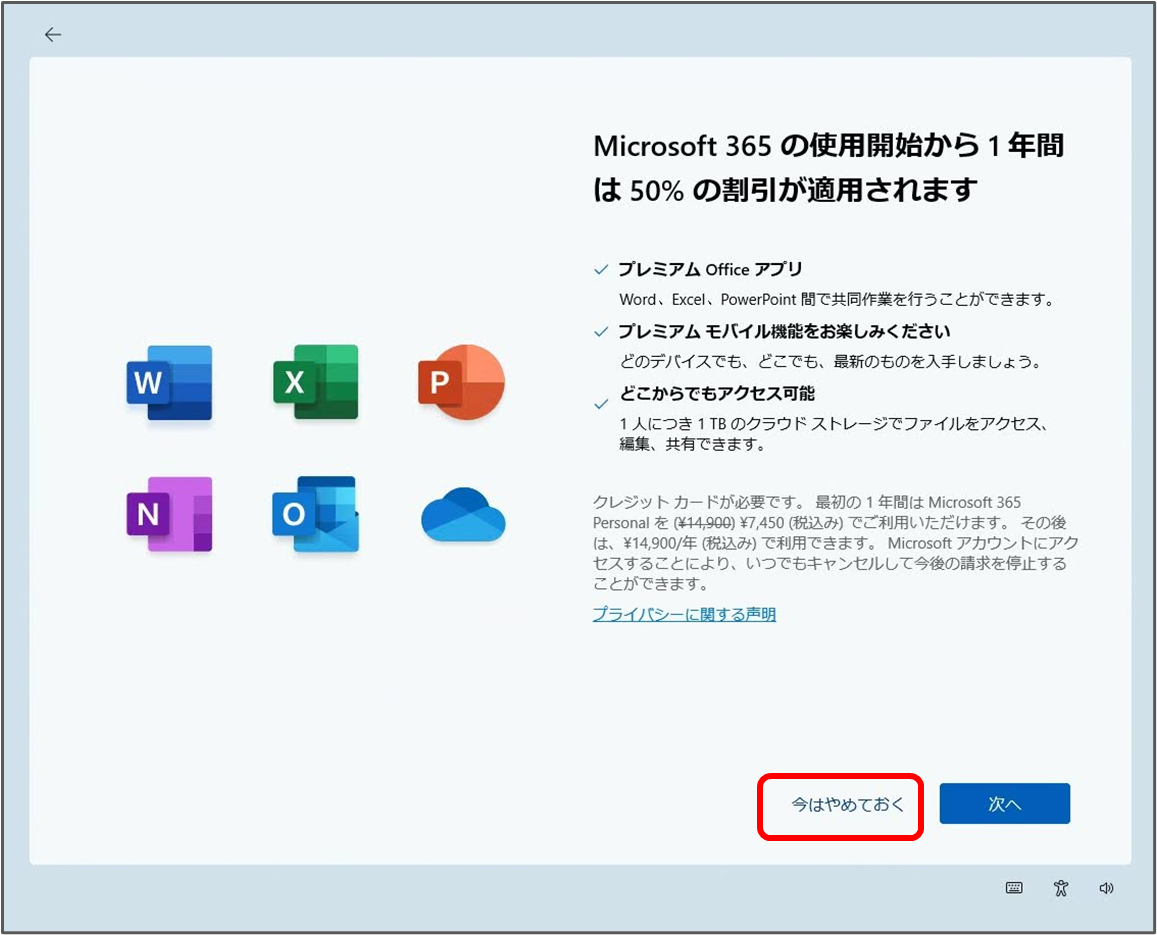
Task: Click the プレミアム Office アプリ text
Action: click(x=710, y=269)
